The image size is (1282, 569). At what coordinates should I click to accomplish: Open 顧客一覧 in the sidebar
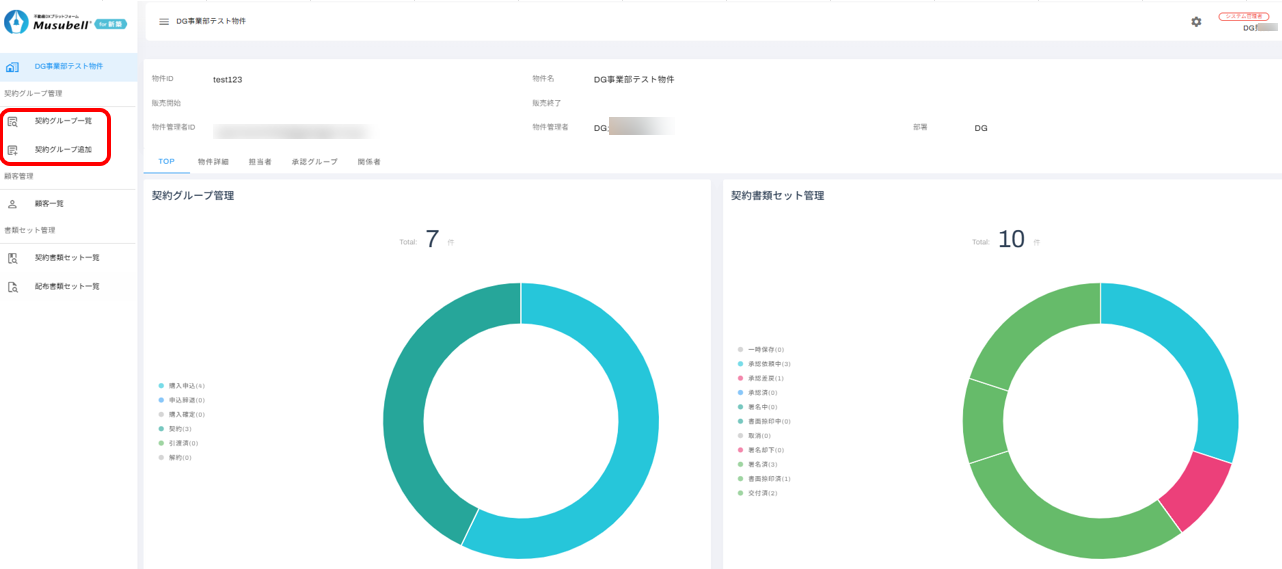49,204
